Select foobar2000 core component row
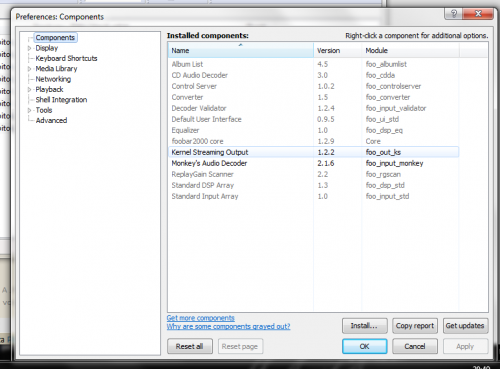This screenshot has height=369, width=500. click(314, 141)
